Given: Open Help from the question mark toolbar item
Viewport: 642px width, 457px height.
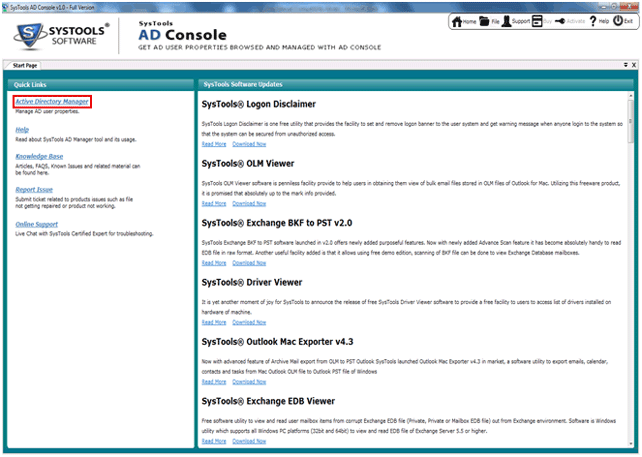Looking at the screenshot, I should click(x=599, y=21).
